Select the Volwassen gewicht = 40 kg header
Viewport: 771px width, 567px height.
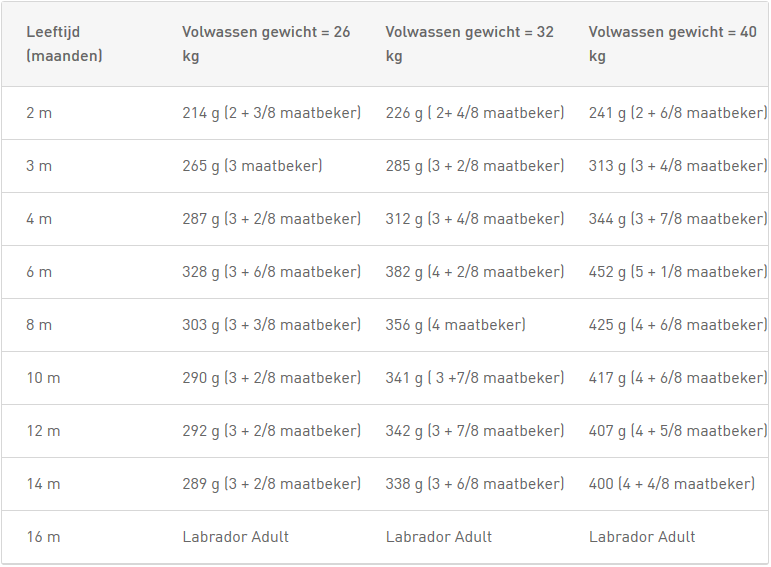tap(673, 44)
